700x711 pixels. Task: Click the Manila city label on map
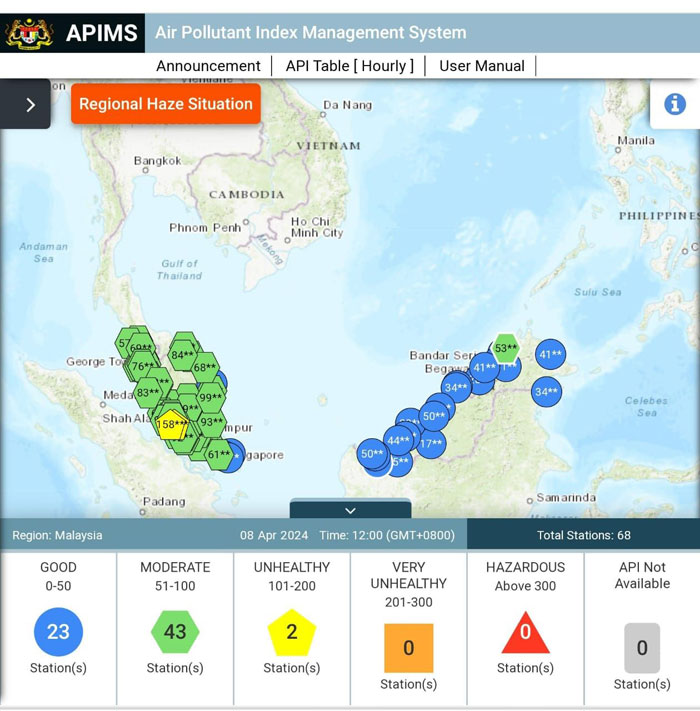pos(636,141)
